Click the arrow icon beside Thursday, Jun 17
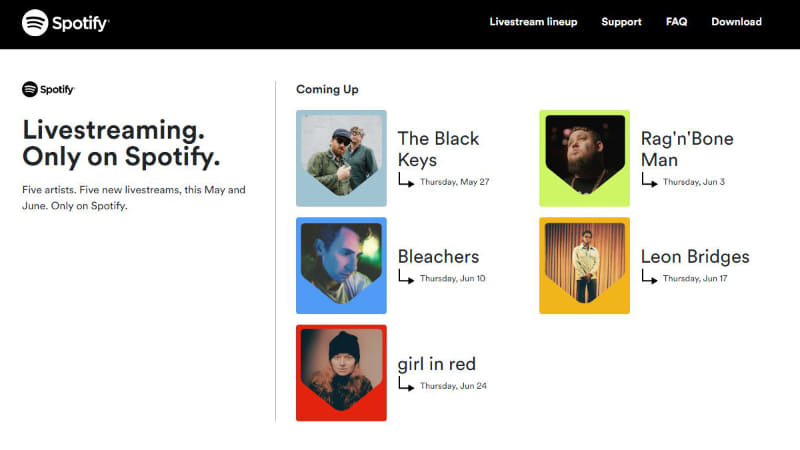Viewport: 800px width, 450px height. coord(649,277)
